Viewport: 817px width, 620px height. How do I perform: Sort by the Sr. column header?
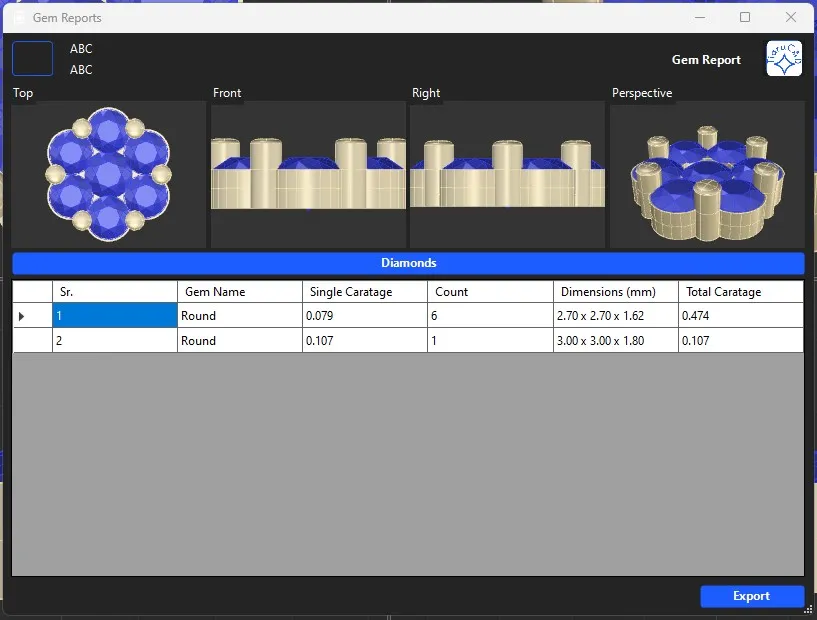point(114,292)
